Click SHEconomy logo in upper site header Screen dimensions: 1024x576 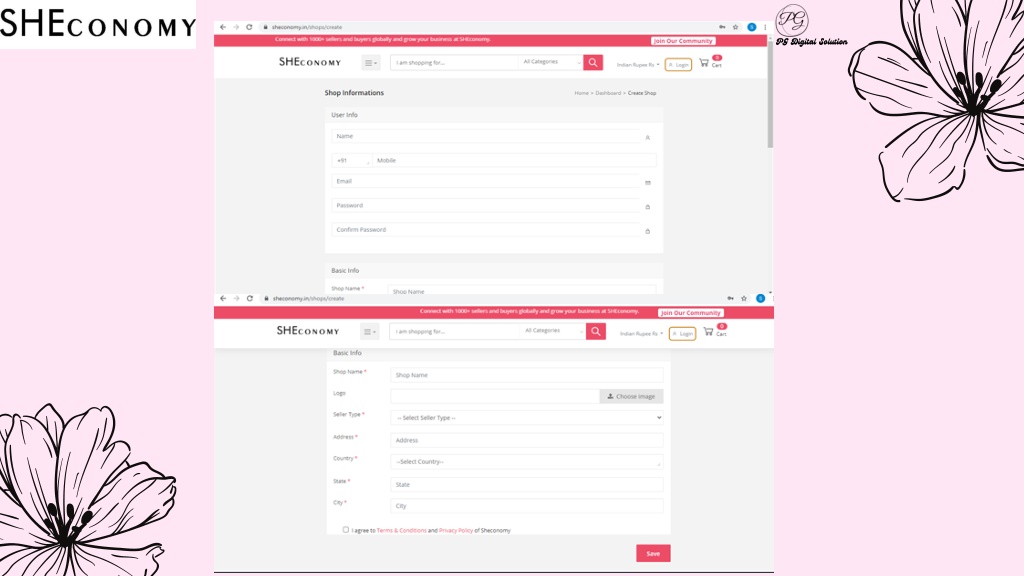coord(310,62)
